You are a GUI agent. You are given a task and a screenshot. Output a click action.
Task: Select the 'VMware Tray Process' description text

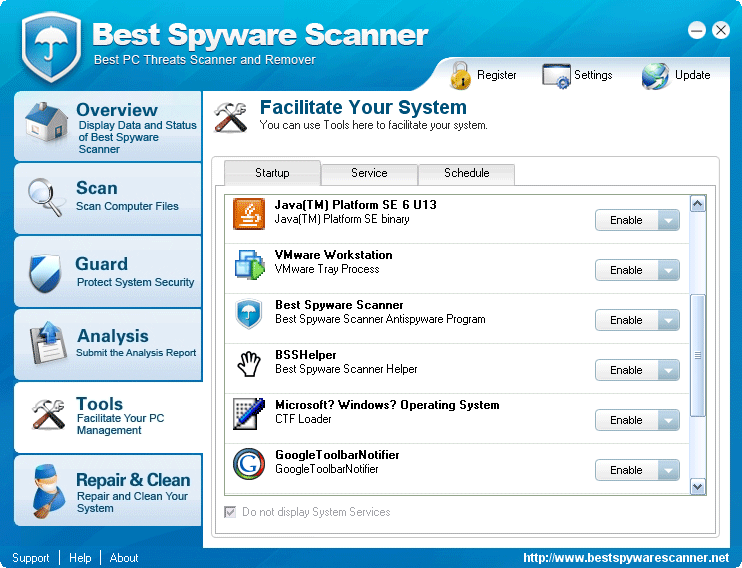[327, 269]
